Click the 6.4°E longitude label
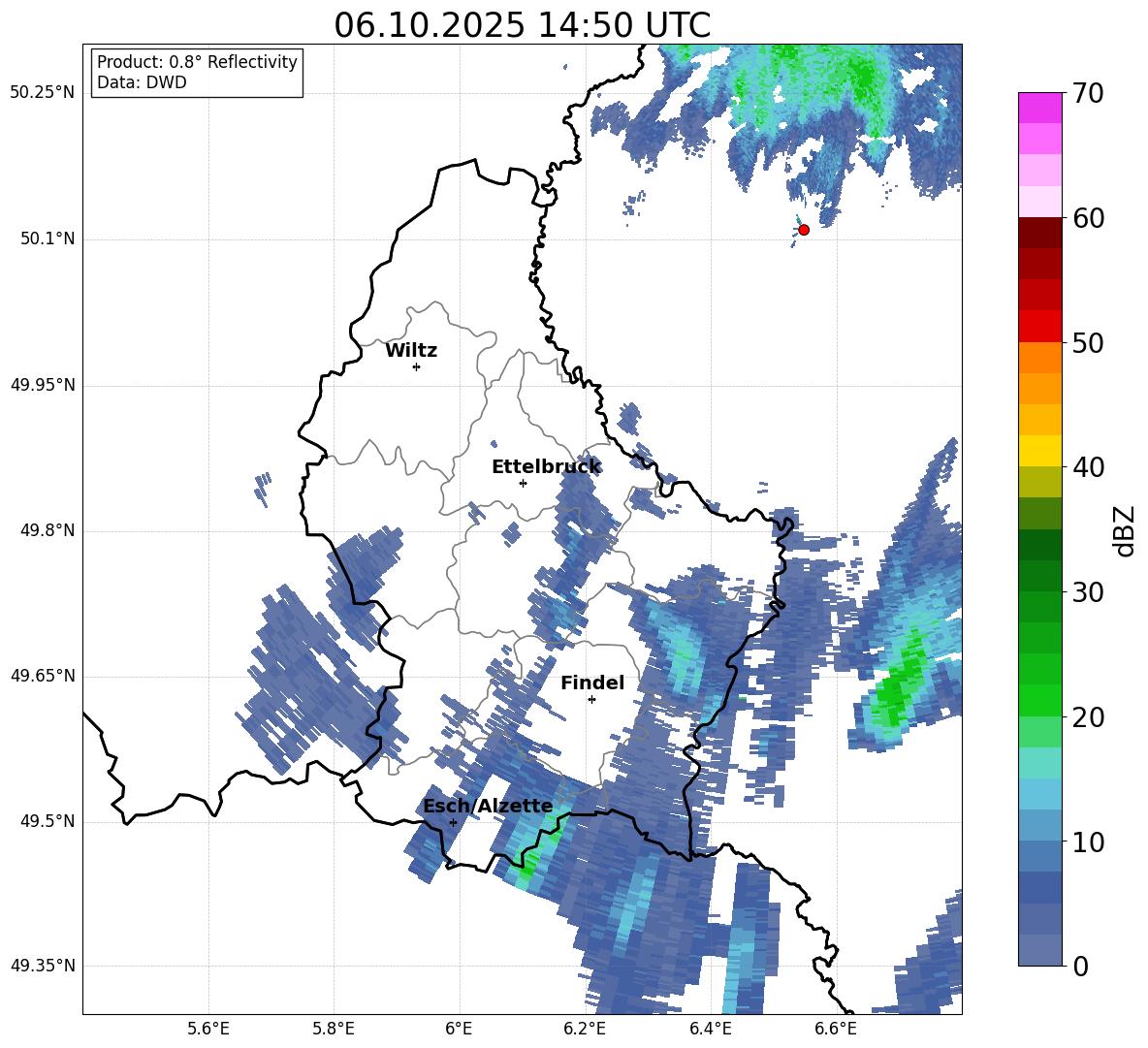The image size is (1148, 1048). click(710, 1029)
